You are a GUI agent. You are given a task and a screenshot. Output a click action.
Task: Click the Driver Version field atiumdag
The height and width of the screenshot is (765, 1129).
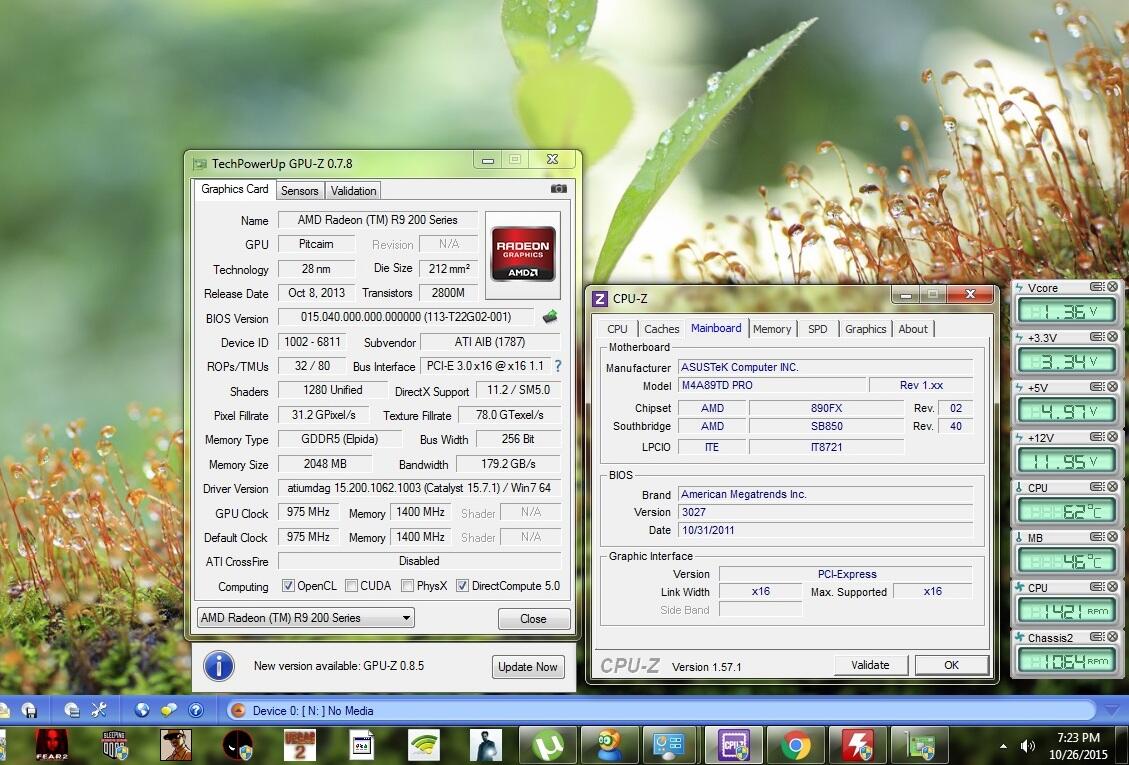click(419, 488)
